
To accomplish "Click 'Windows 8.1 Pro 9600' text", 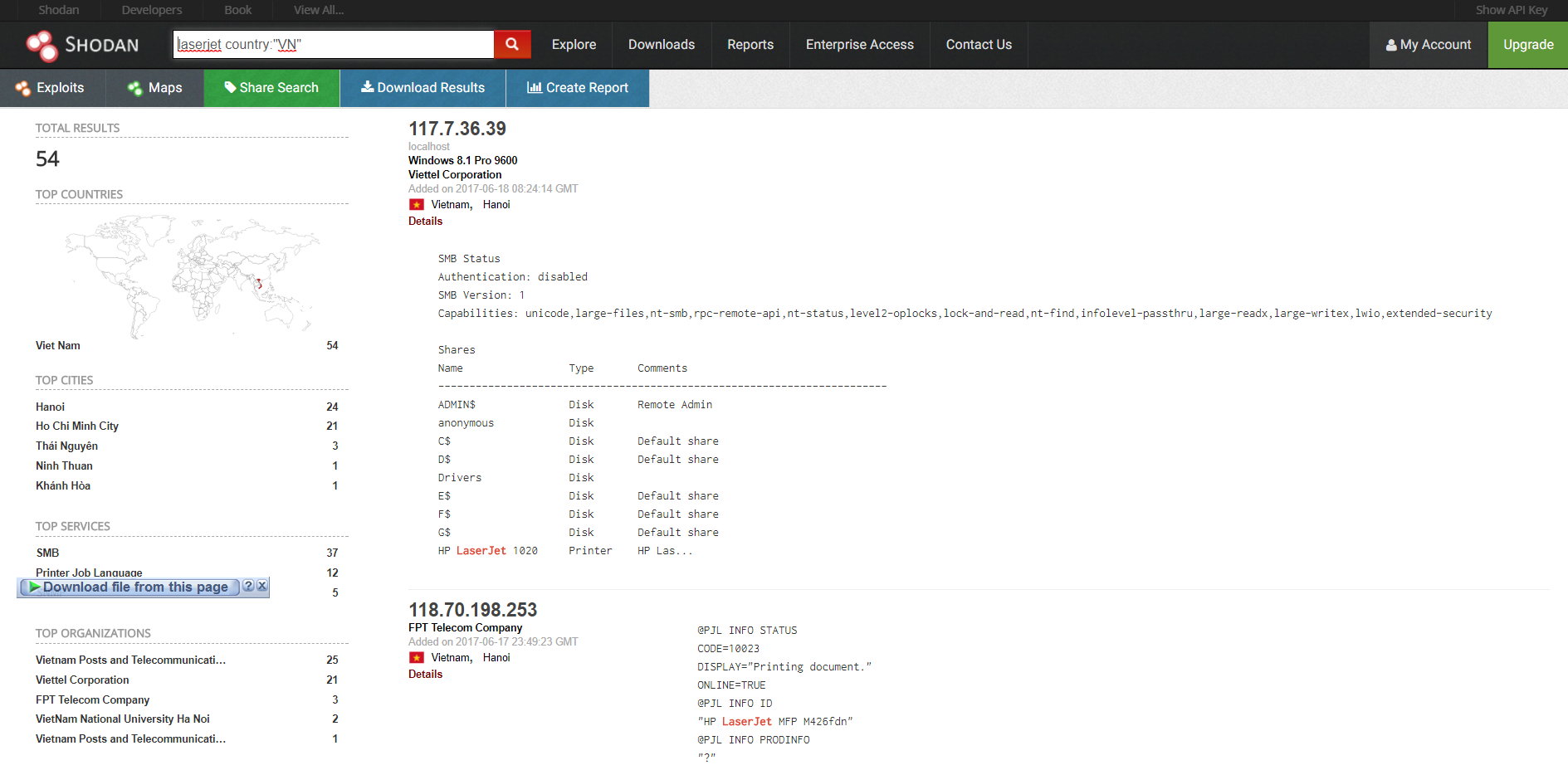I will point(462,160).
